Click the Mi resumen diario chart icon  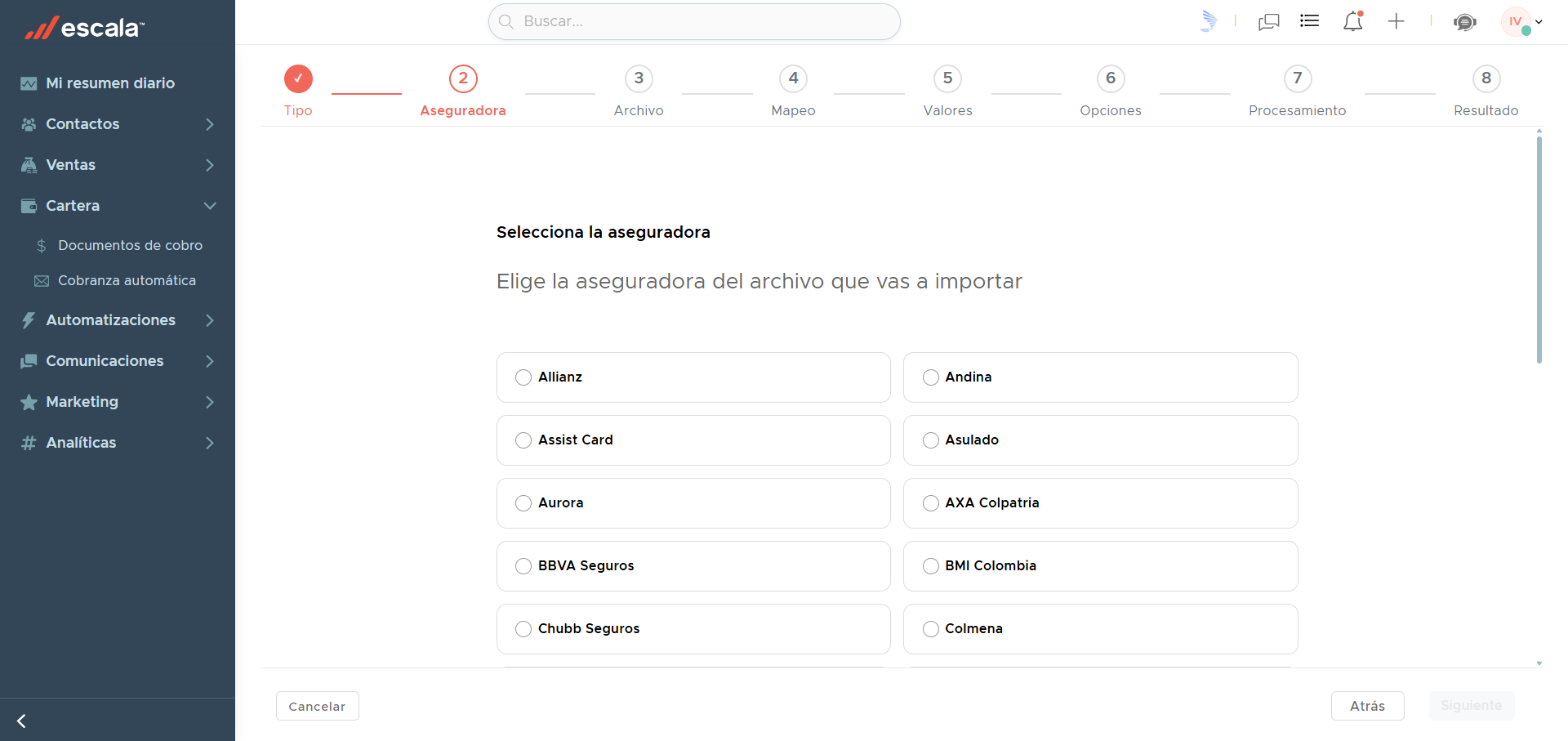pyautogui.click(x=29, y=83)
